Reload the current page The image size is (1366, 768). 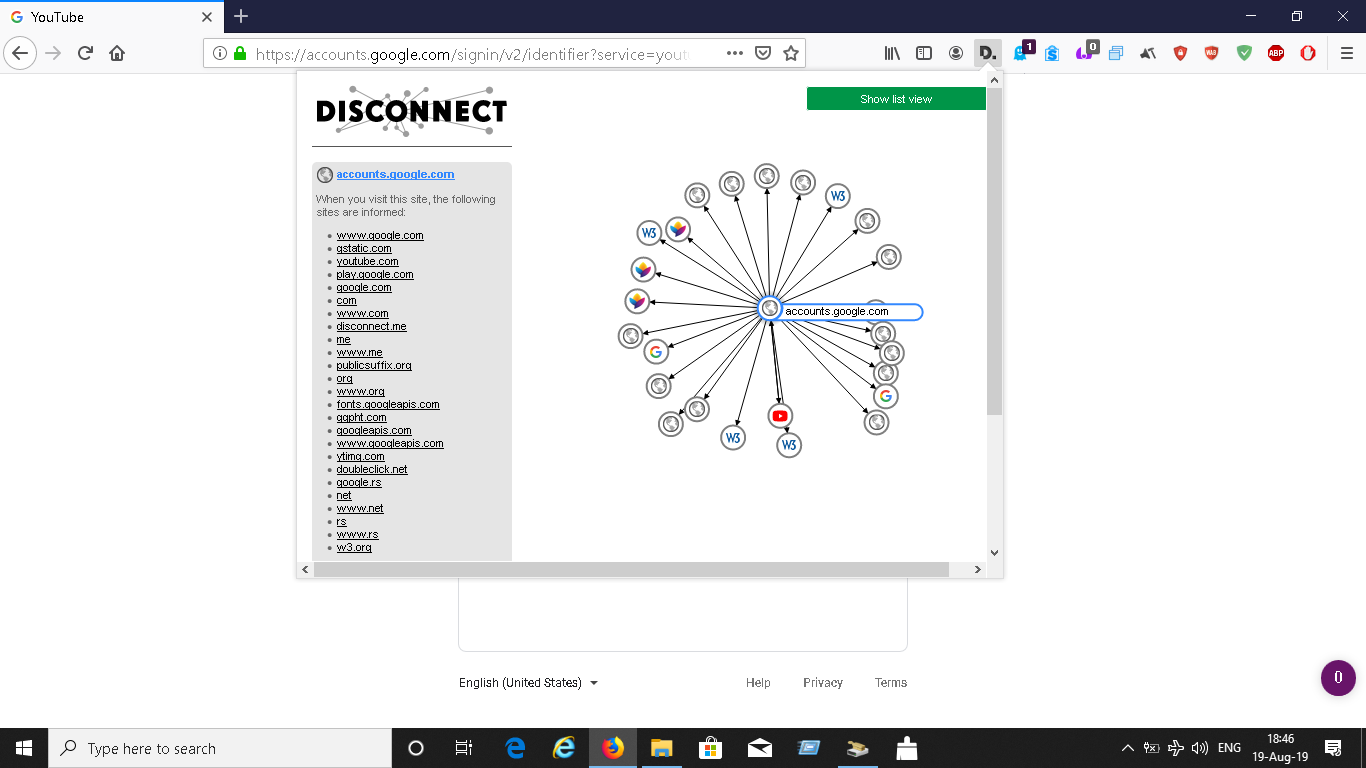[85, 53]
